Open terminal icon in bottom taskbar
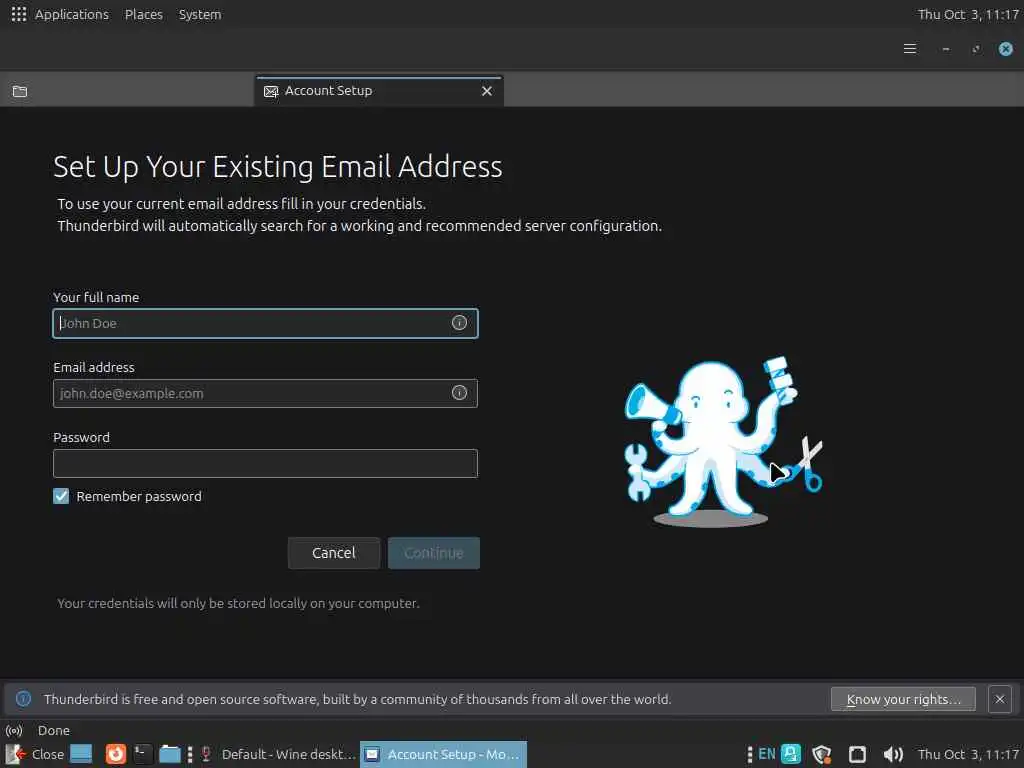The image size is (1024, 768). (x=142, y=754)
